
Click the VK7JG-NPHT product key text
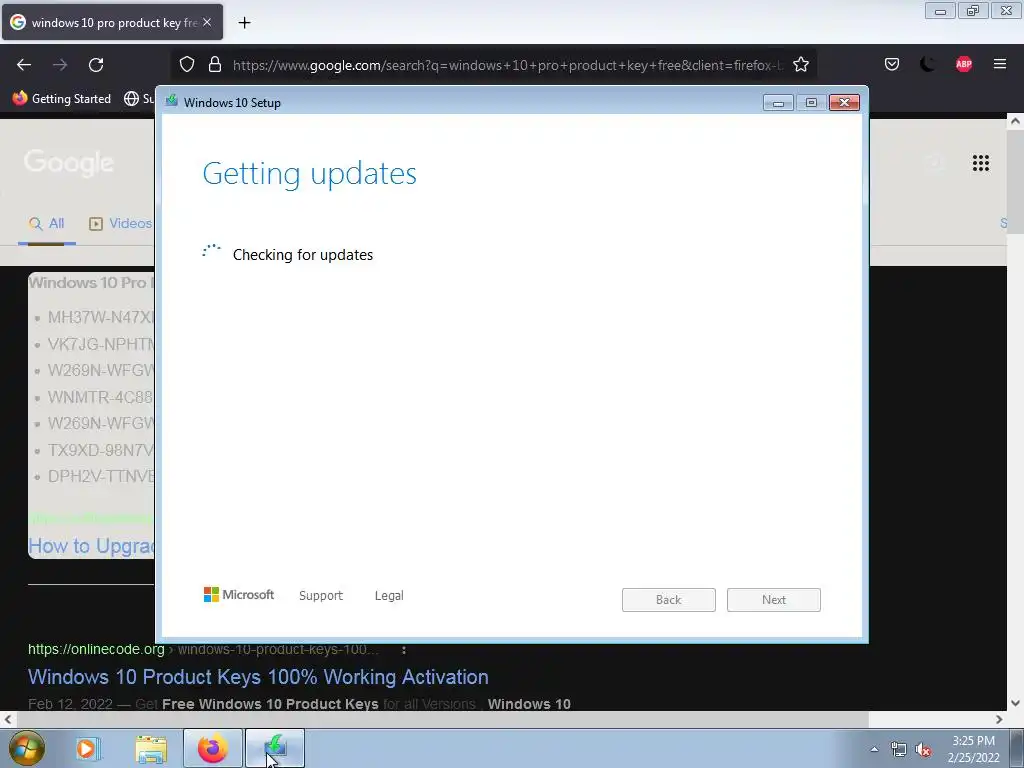click(x=101, y=344)
